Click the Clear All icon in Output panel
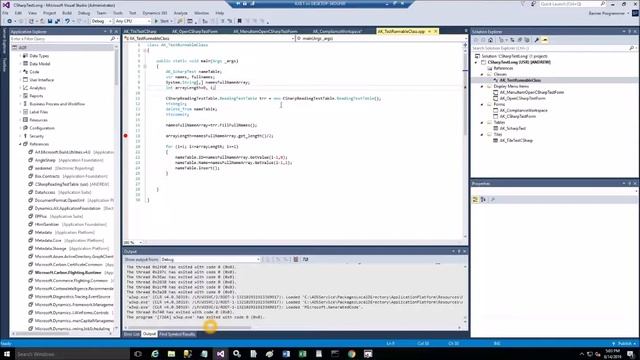Screen dimensions: 640x360 point(296,260)
